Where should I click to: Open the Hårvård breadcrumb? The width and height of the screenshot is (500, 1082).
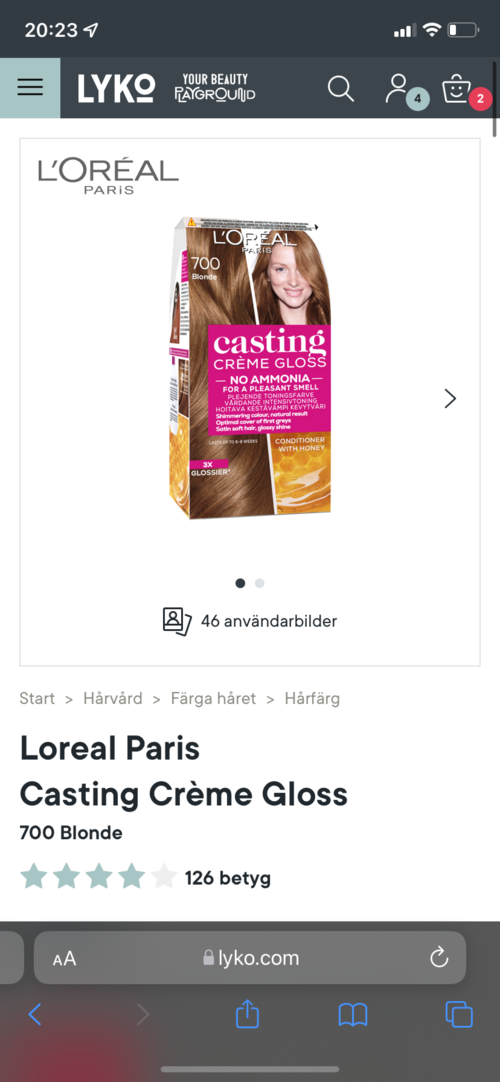point(113,698)
